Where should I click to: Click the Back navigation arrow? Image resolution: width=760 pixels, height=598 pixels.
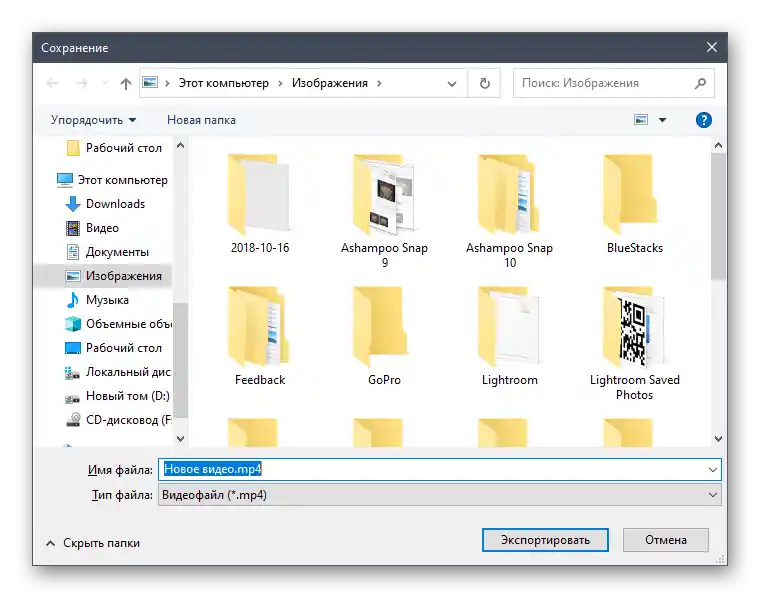53,84
